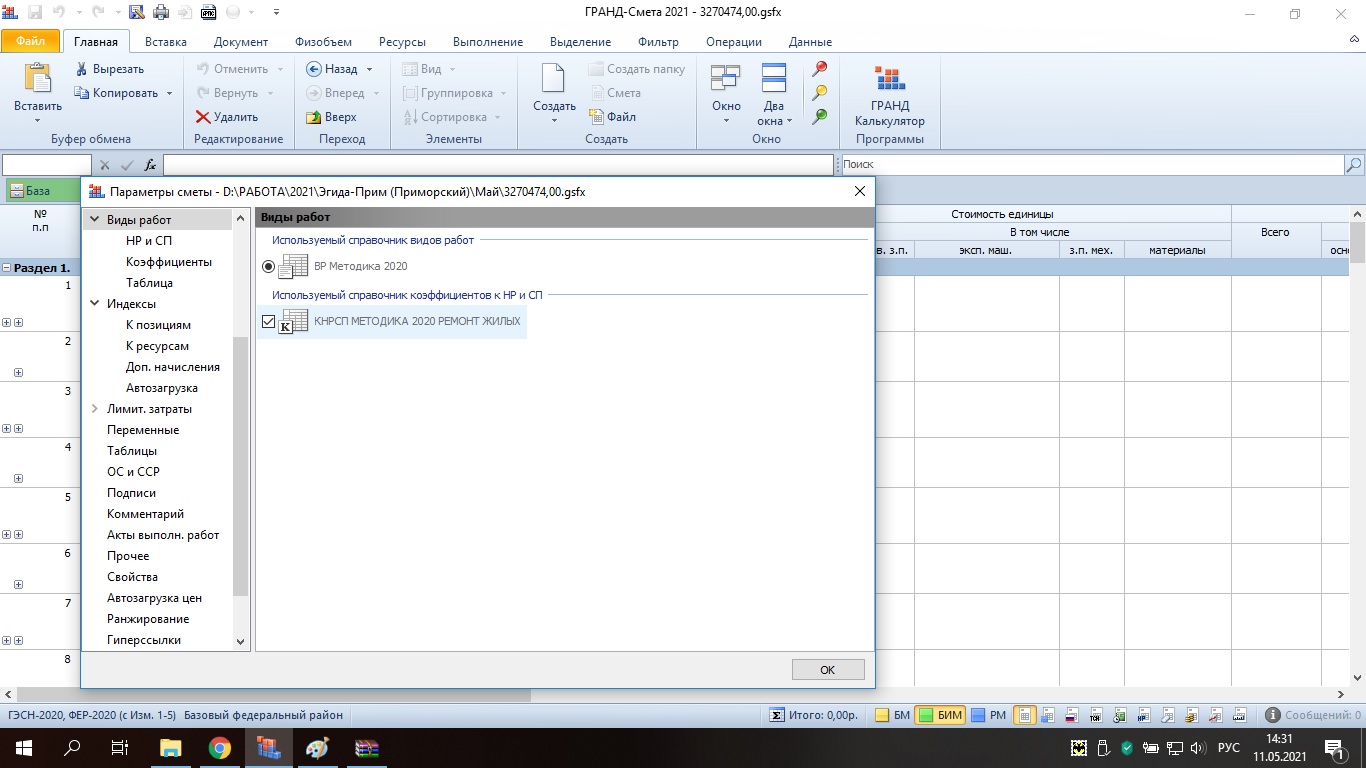Open Подписи in the parameters tree
The height and width of the screenshot is (768, 1366).
point(131,493)
